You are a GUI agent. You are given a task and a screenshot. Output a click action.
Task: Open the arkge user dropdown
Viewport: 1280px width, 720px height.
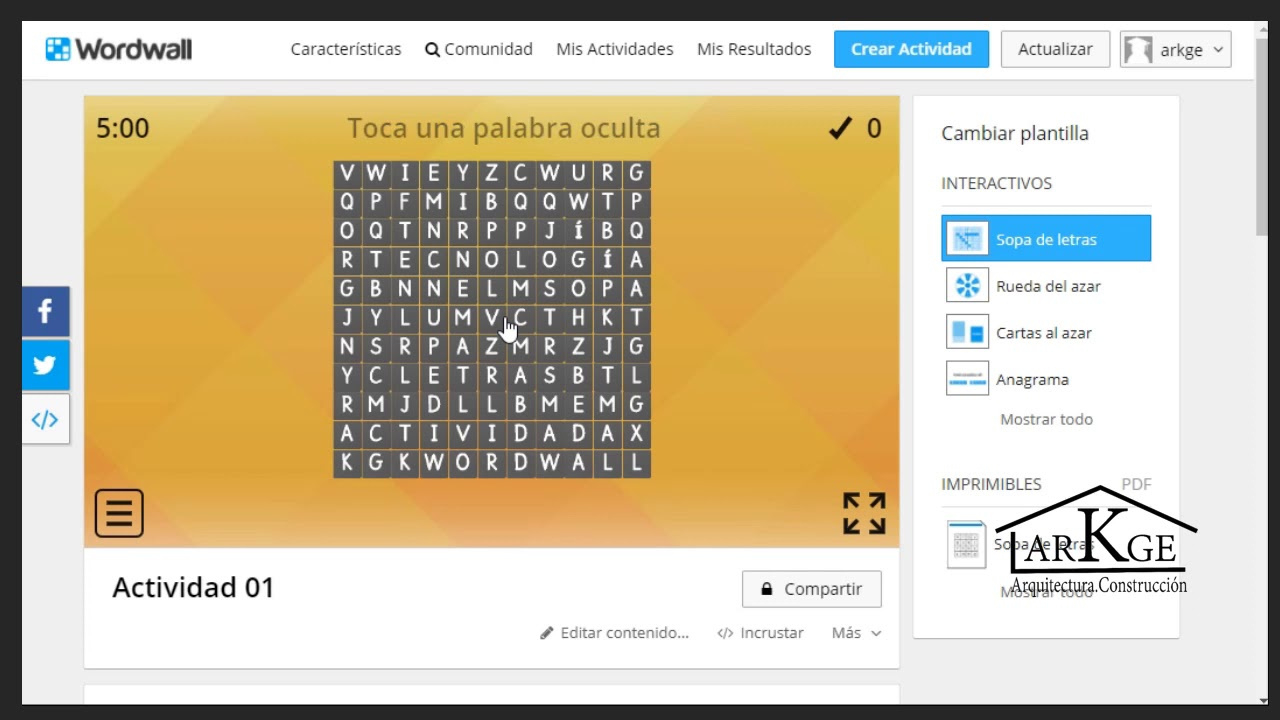click(1176, 49)
